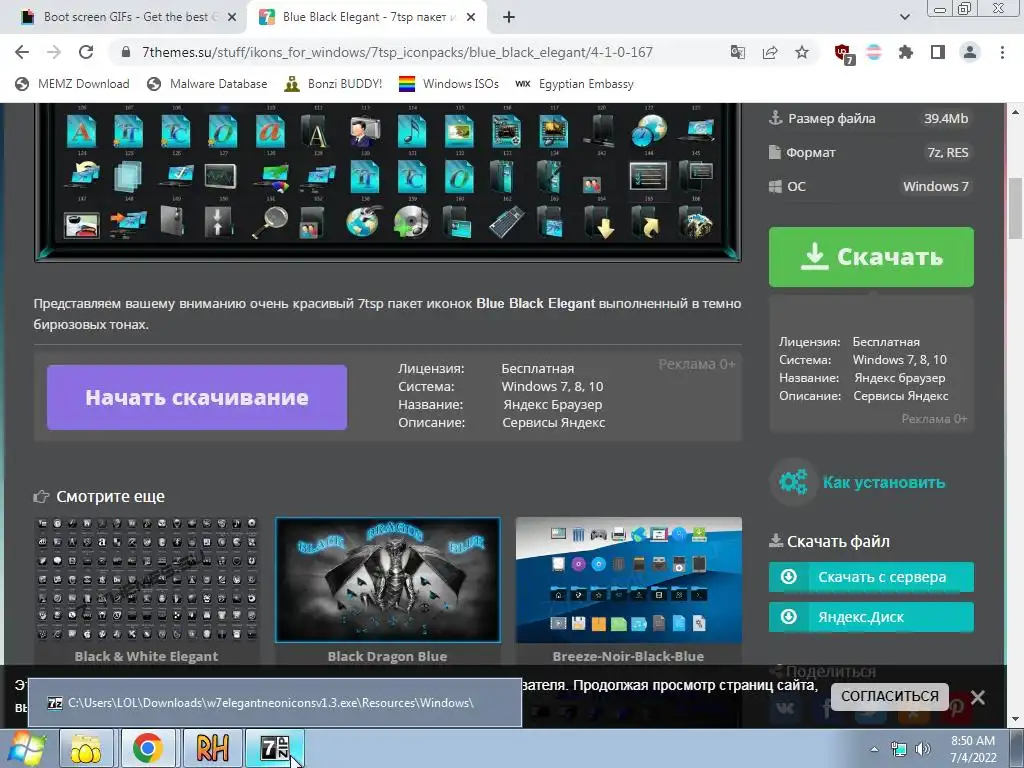Open the Bonzi BUDDY! bookmark
Image resolution: width=1024 pixels, height=768 pixels.
(333, 84)
